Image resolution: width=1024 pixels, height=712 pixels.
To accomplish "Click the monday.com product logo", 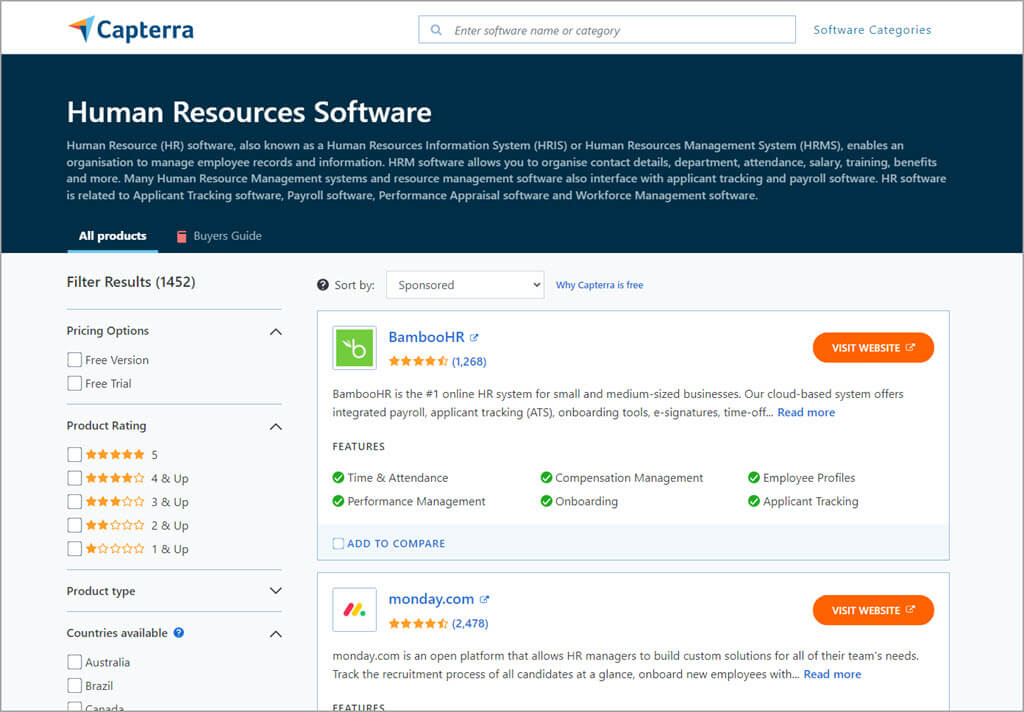I will 354,610.
